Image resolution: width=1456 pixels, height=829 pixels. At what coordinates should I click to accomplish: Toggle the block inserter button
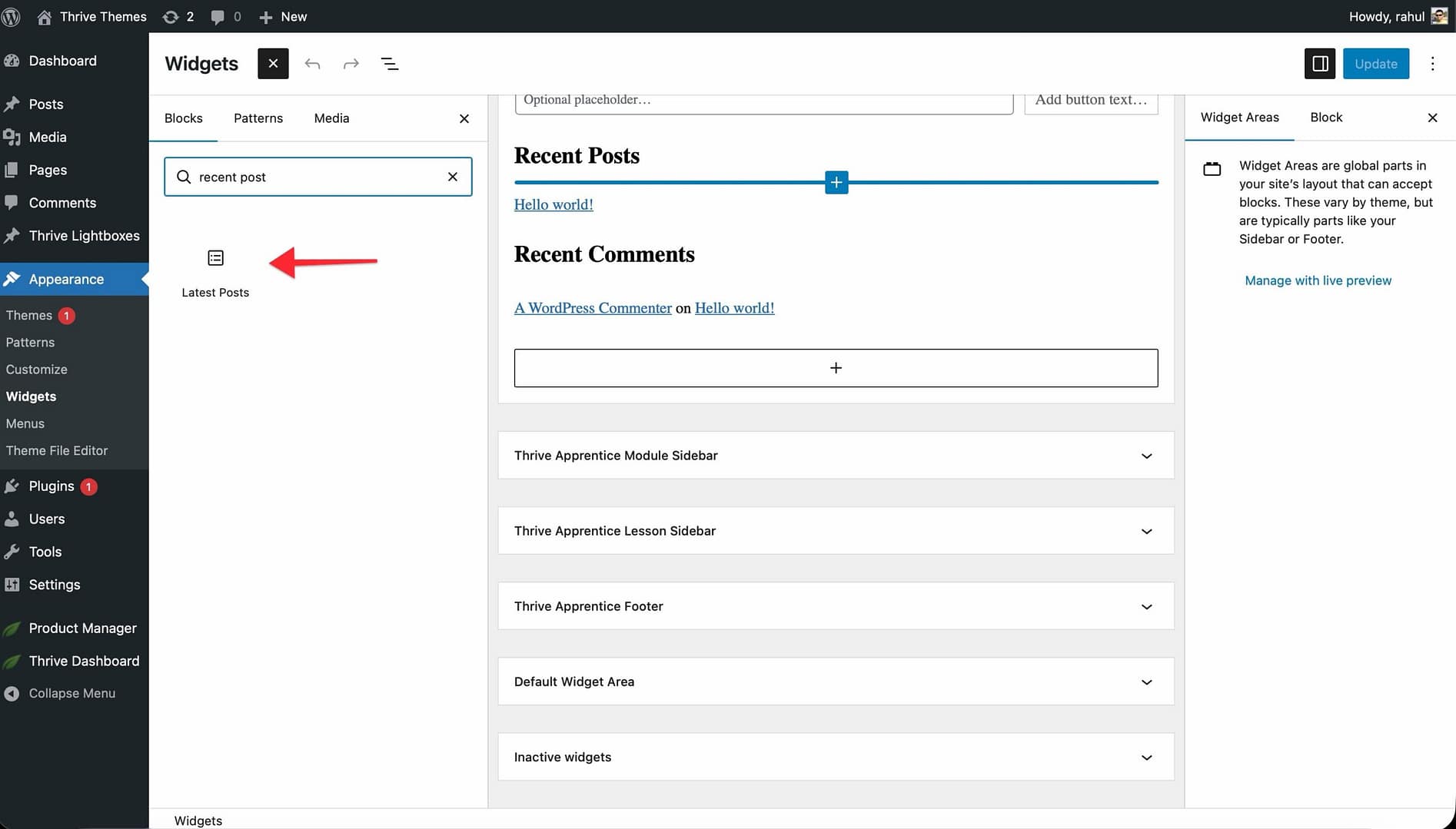click(x=273, y=64)
